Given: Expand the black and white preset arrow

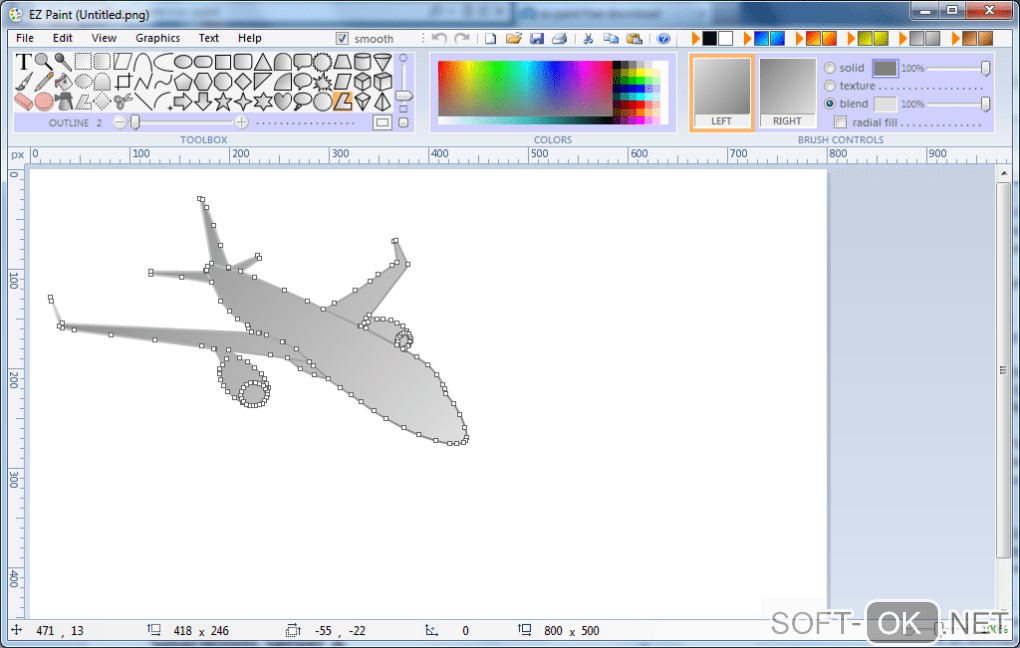Looking at the screenshot, I should pos(695,38).
